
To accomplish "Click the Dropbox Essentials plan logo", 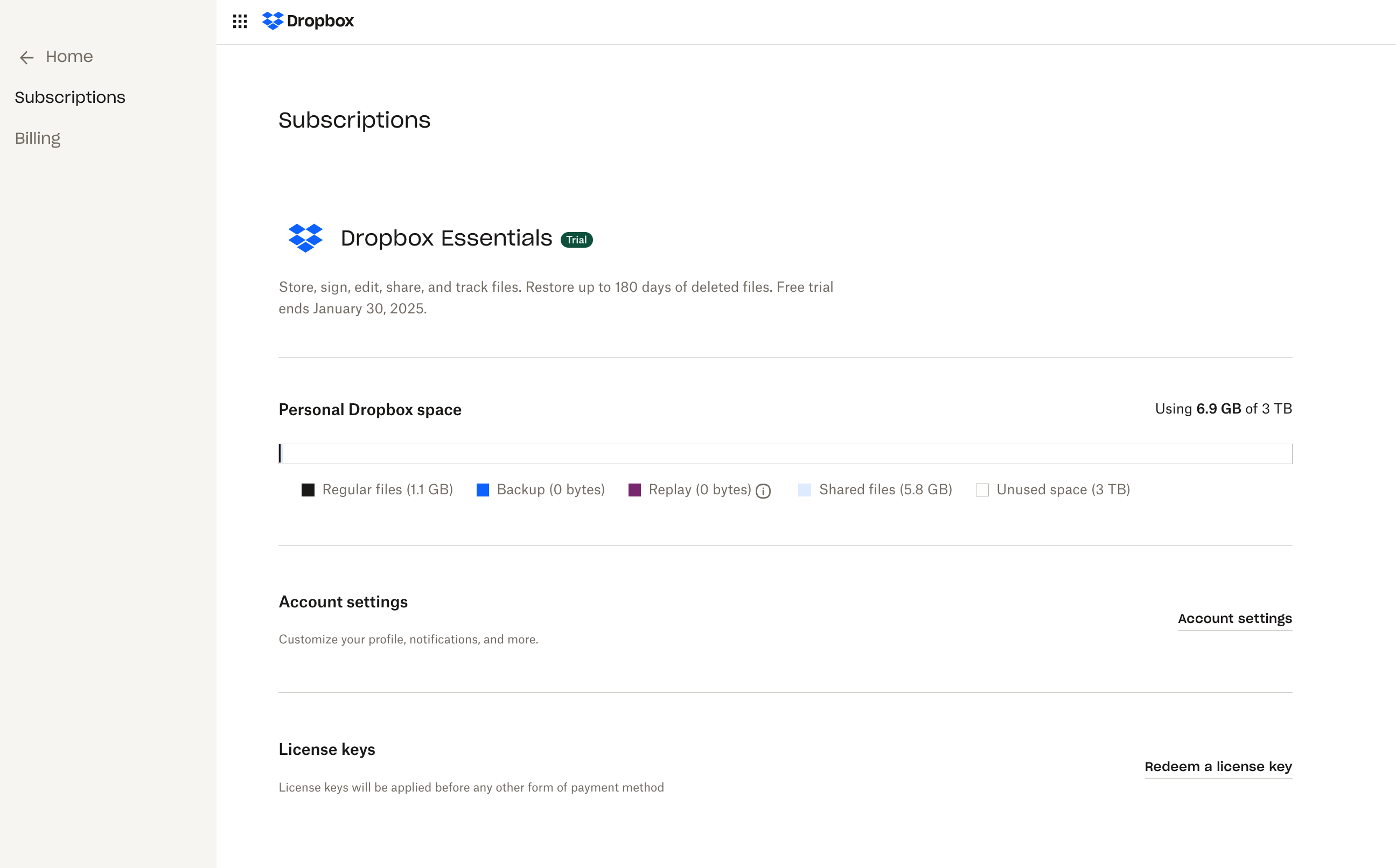I will pos(305,238).
